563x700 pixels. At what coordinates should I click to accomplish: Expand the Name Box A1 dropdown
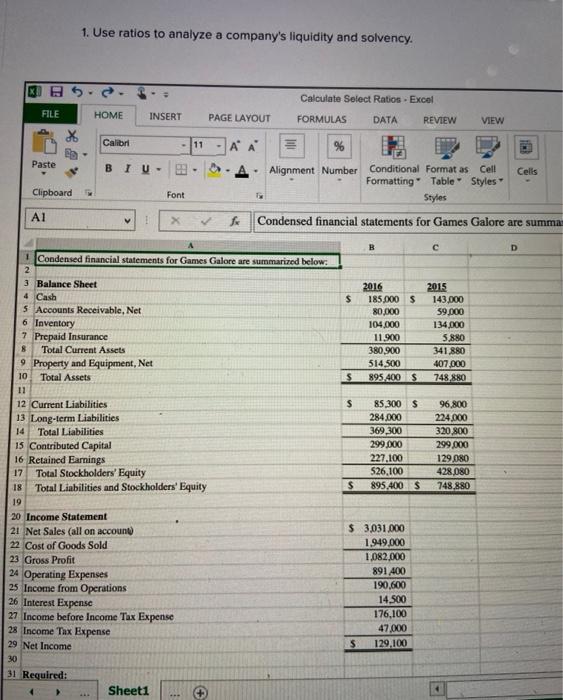tap(128, 220)
